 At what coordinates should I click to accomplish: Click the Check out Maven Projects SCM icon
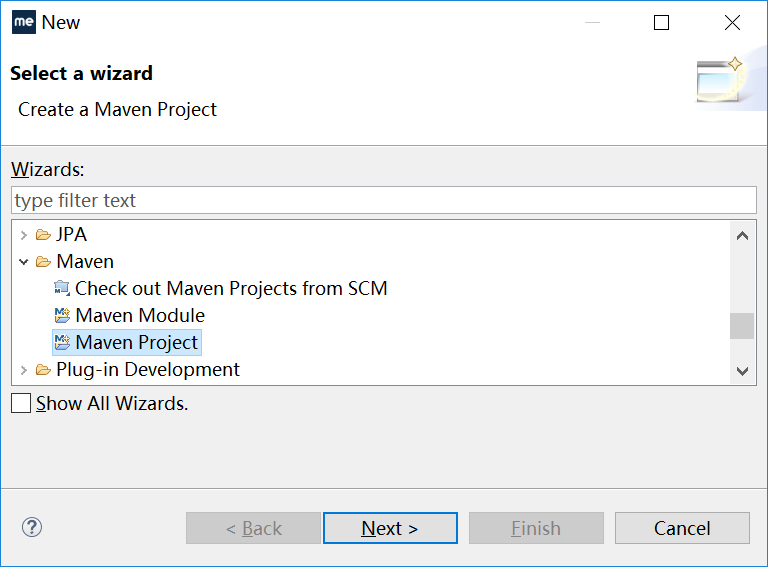tap(62, 288)
